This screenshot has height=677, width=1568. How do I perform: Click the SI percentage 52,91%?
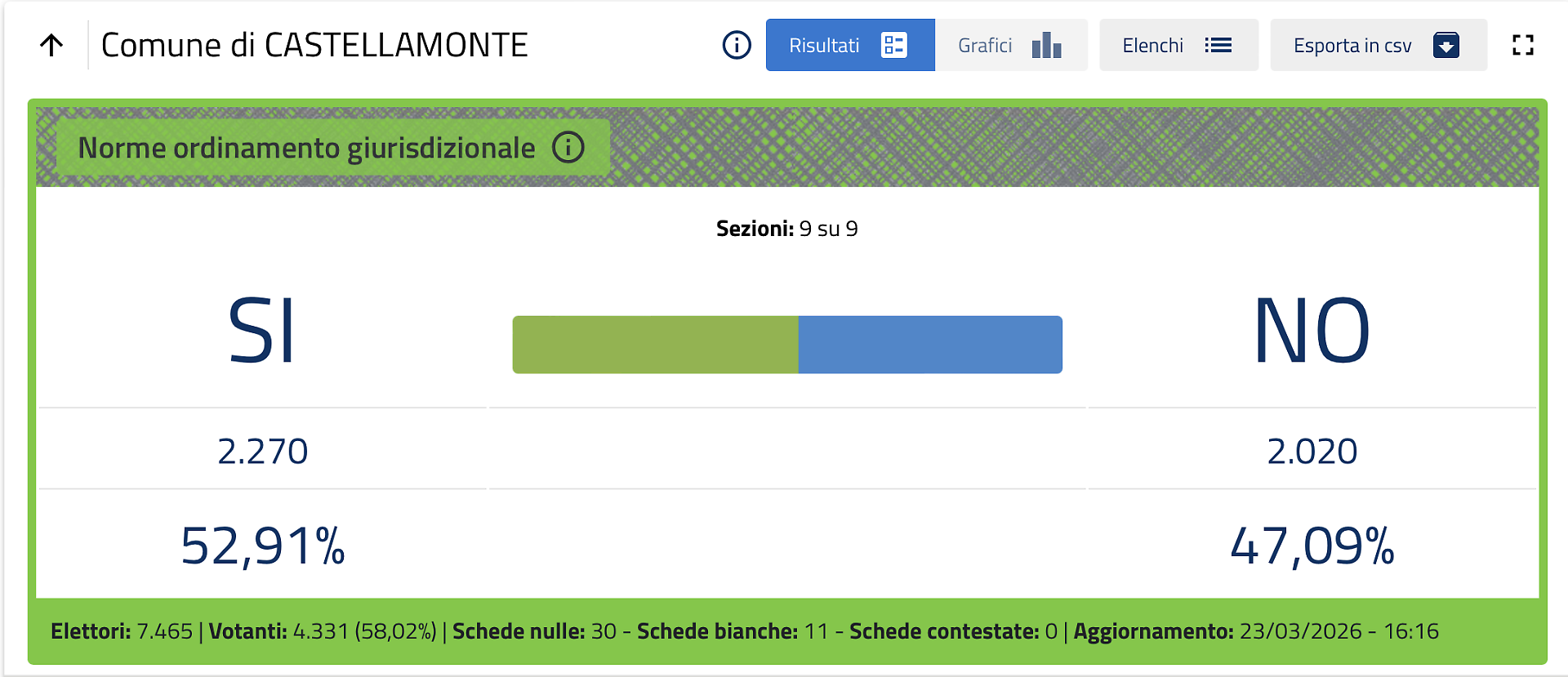[x=262, y=546]
